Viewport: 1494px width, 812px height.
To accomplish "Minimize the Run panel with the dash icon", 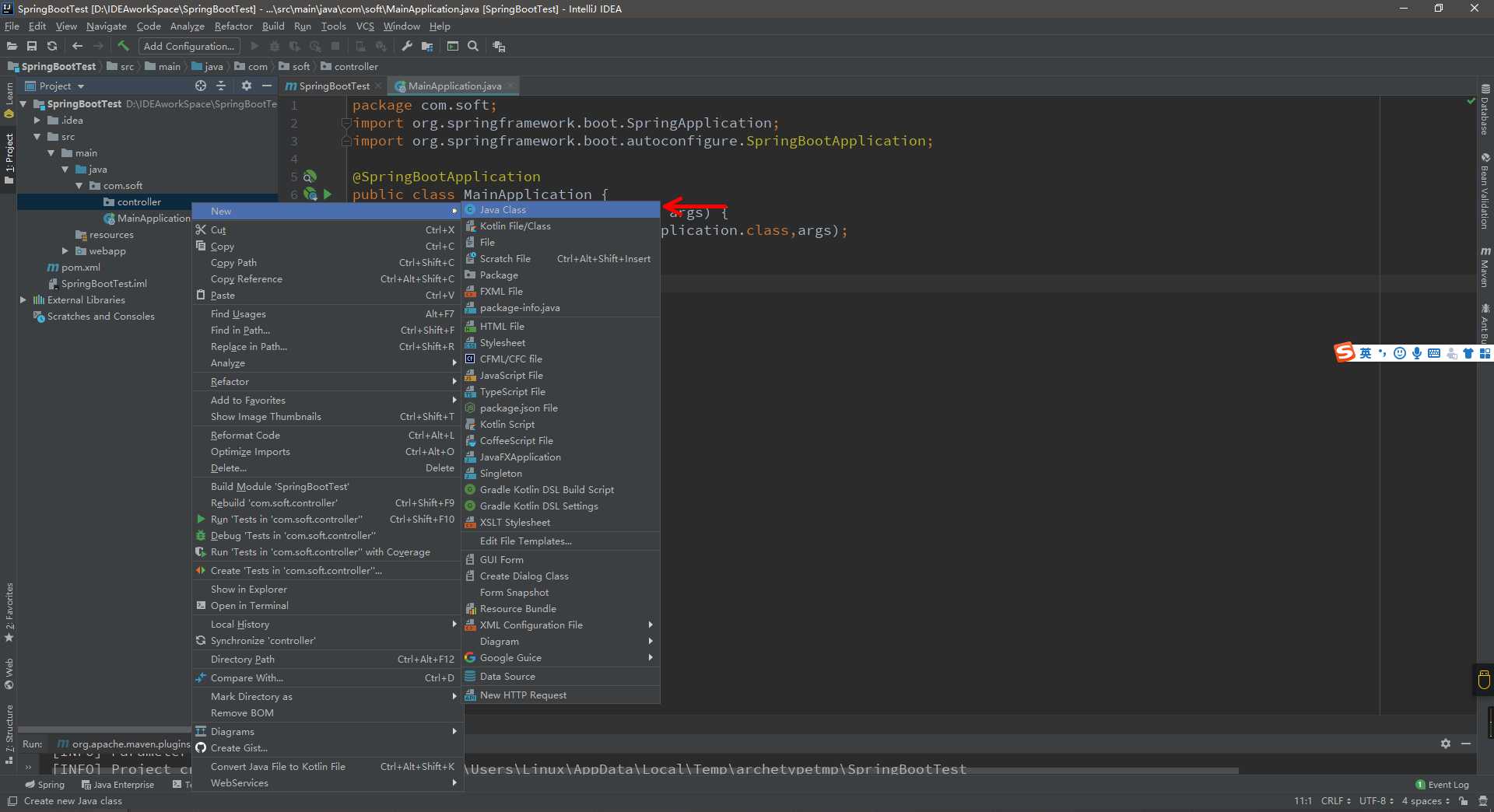I will tap(1466, 744).
